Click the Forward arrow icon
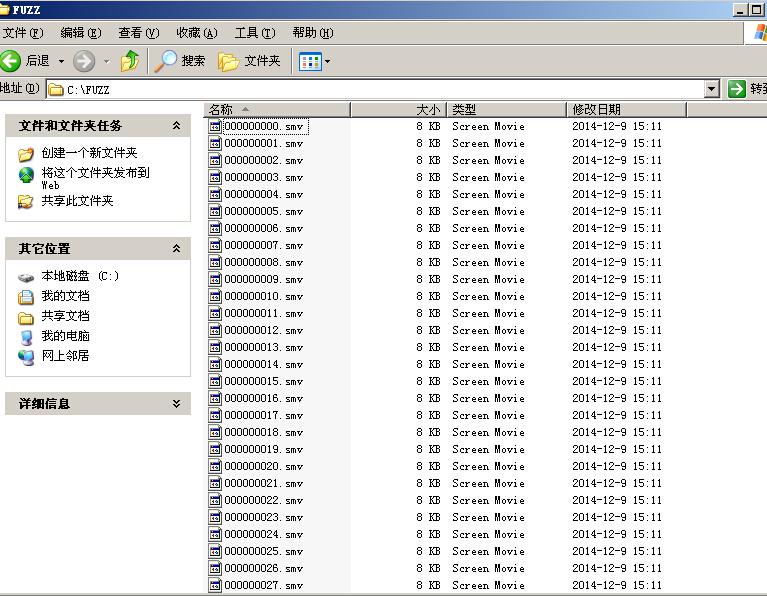The width and height of the screenshot is (767, 596). coord(84,61)
